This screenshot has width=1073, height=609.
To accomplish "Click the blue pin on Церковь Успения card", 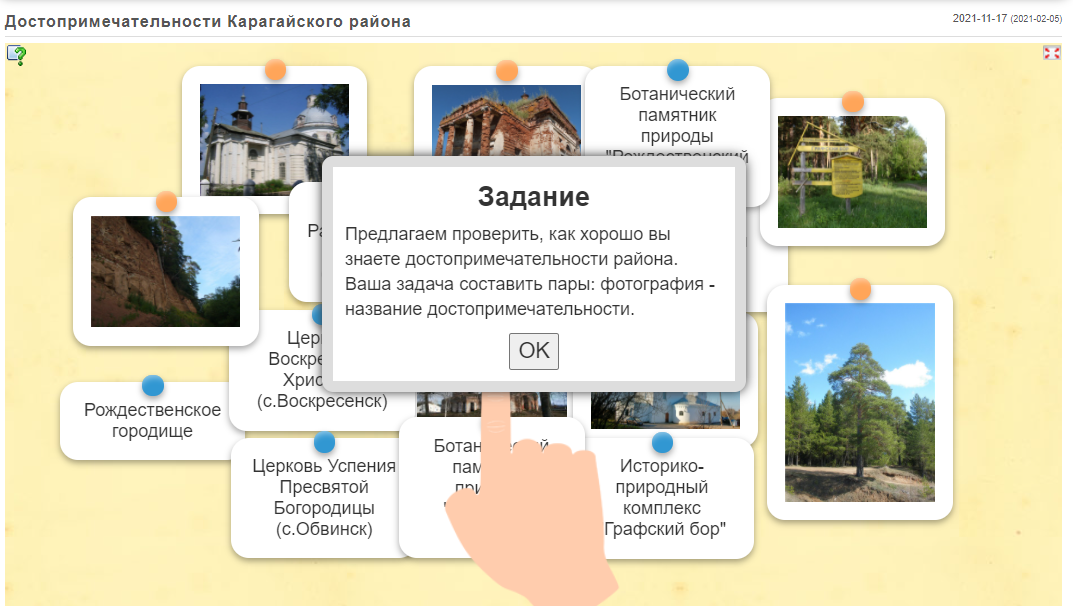I will [324, 442].
